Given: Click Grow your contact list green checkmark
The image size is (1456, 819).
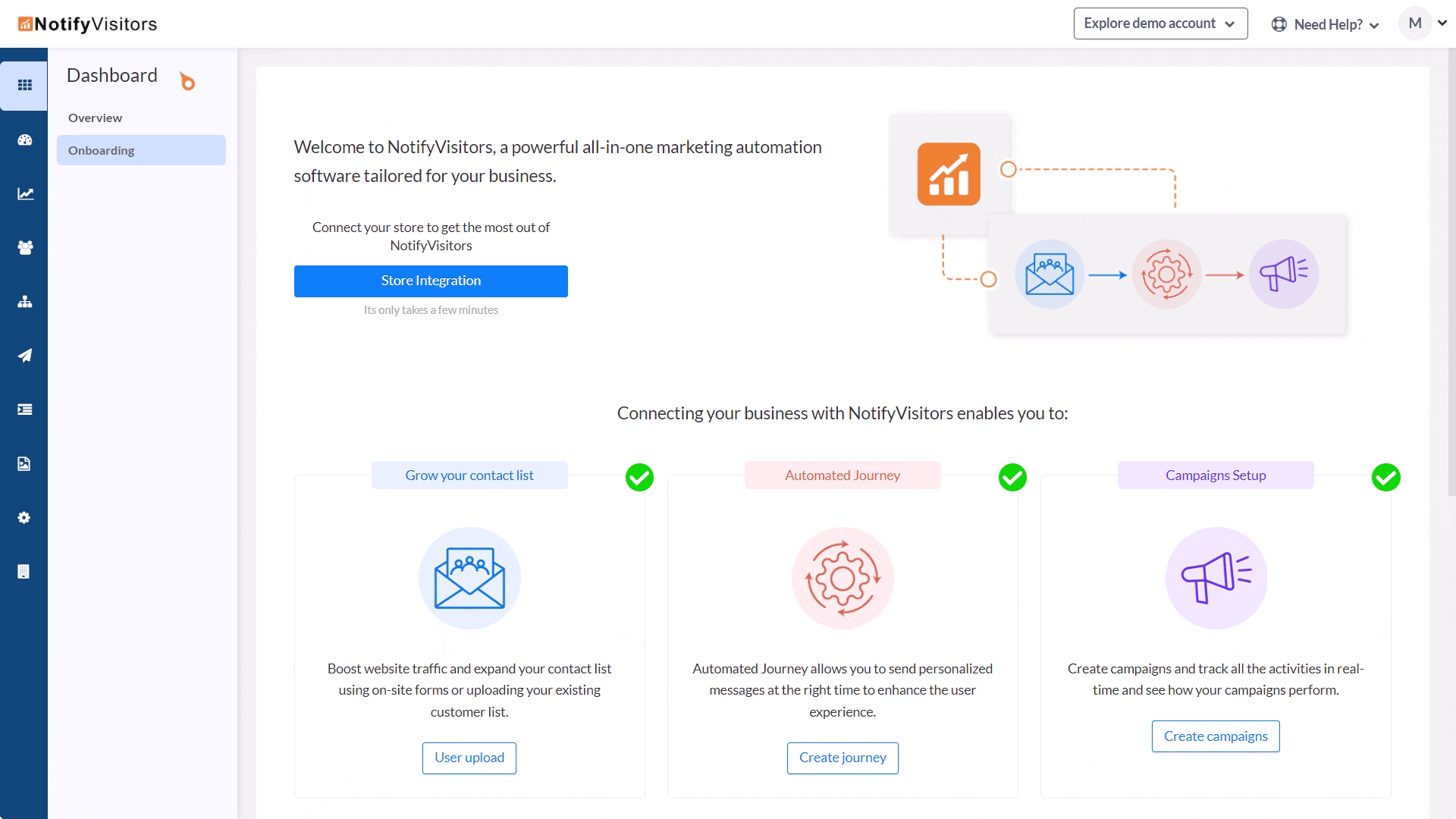Looking at the screenshot, I should coord(639,478).
